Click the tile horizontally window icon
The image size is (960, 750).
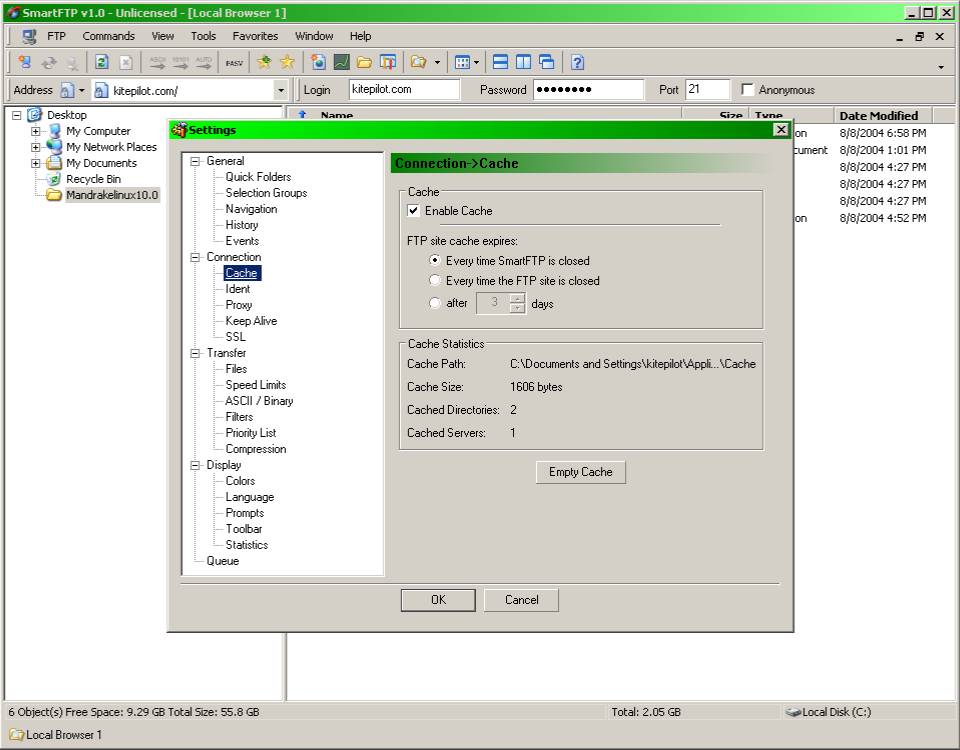click(x=500, y=62)
